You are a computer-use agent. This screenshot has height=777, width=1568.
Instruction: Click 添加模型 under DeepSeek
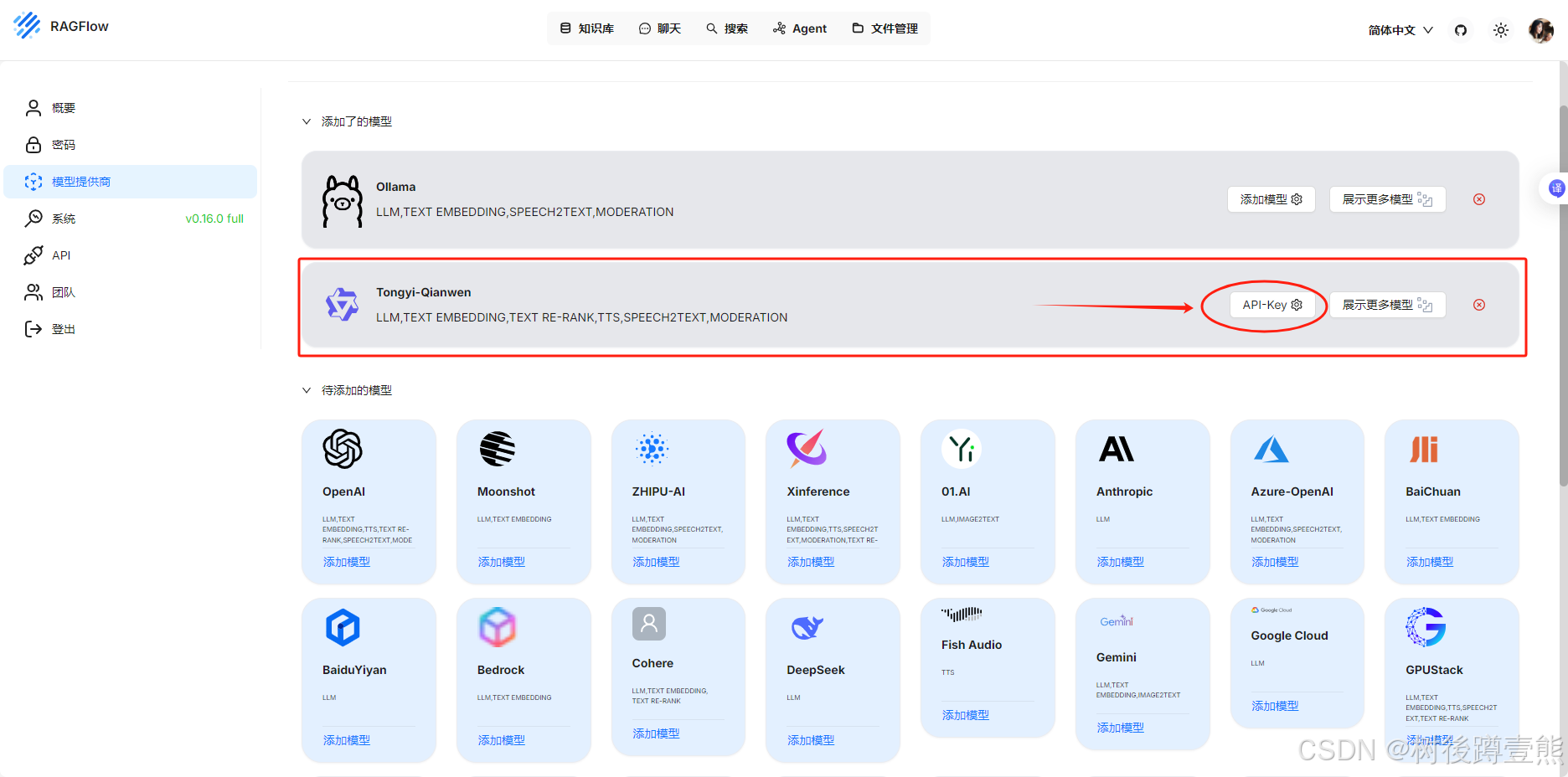(811, 740)
